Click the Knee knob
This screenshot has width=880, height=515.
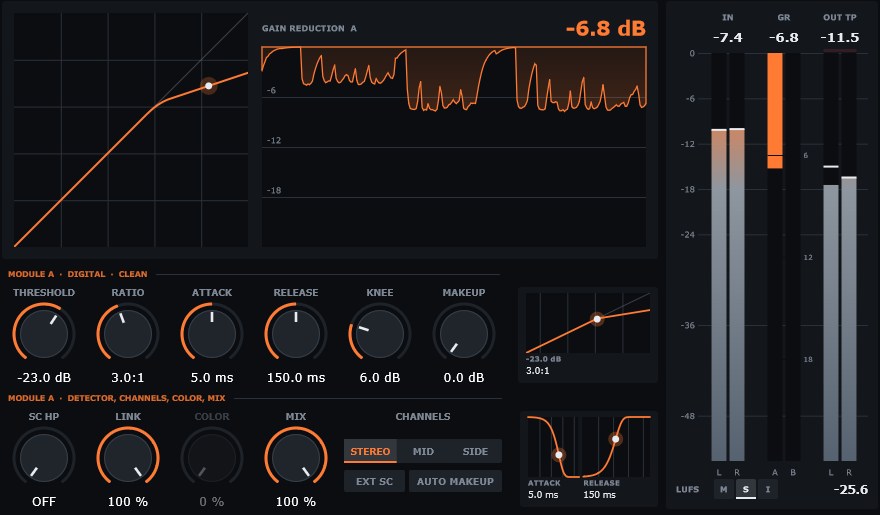point(380,333)
